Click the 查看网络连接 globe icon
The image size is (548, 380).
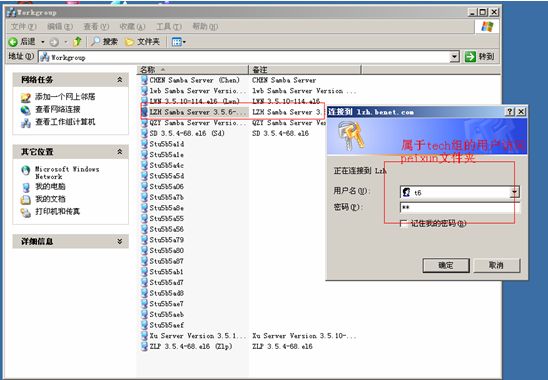26,110
